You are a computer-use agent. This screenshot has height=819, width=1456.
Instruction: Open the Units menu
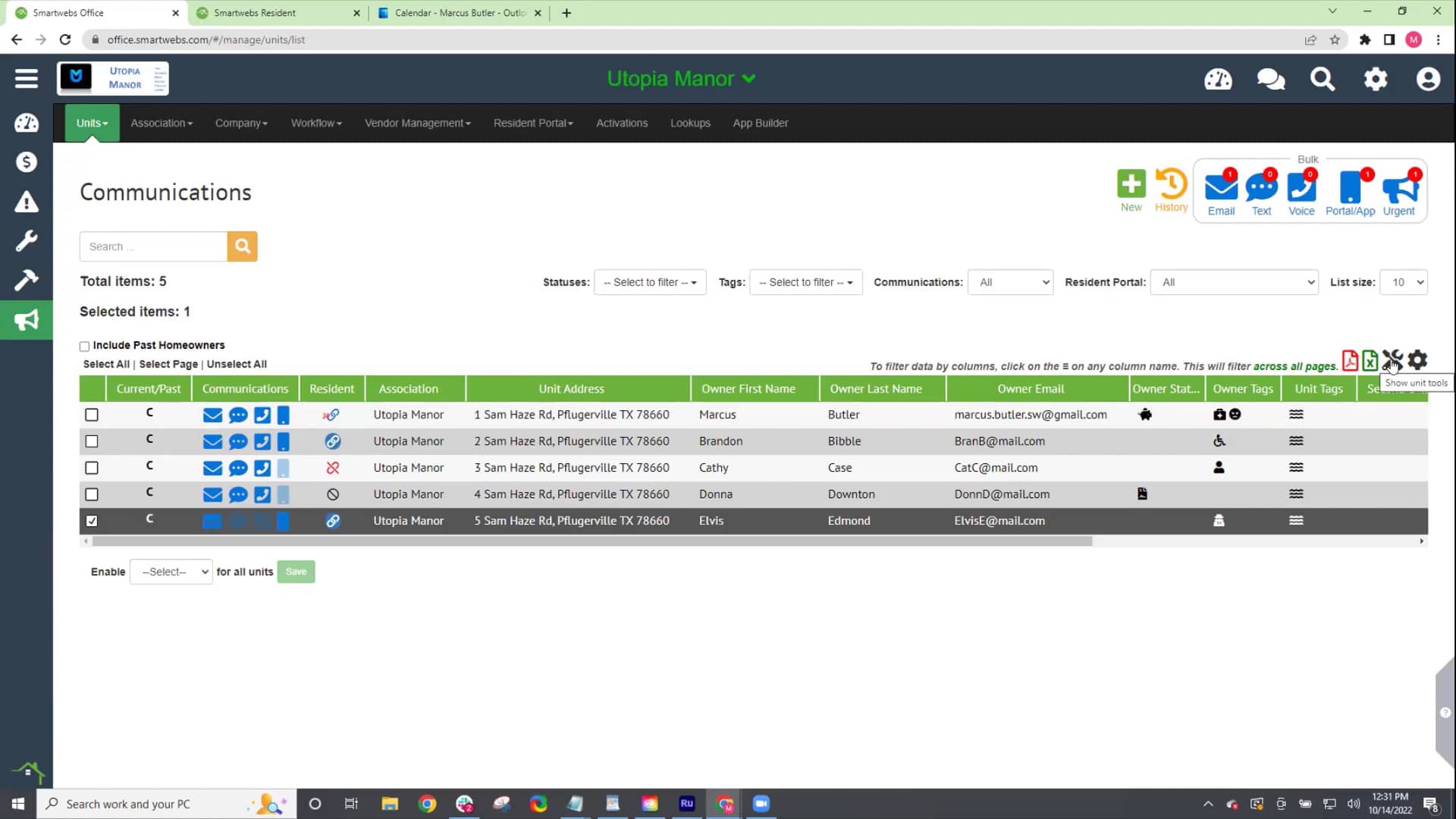(x=91, y=123)
